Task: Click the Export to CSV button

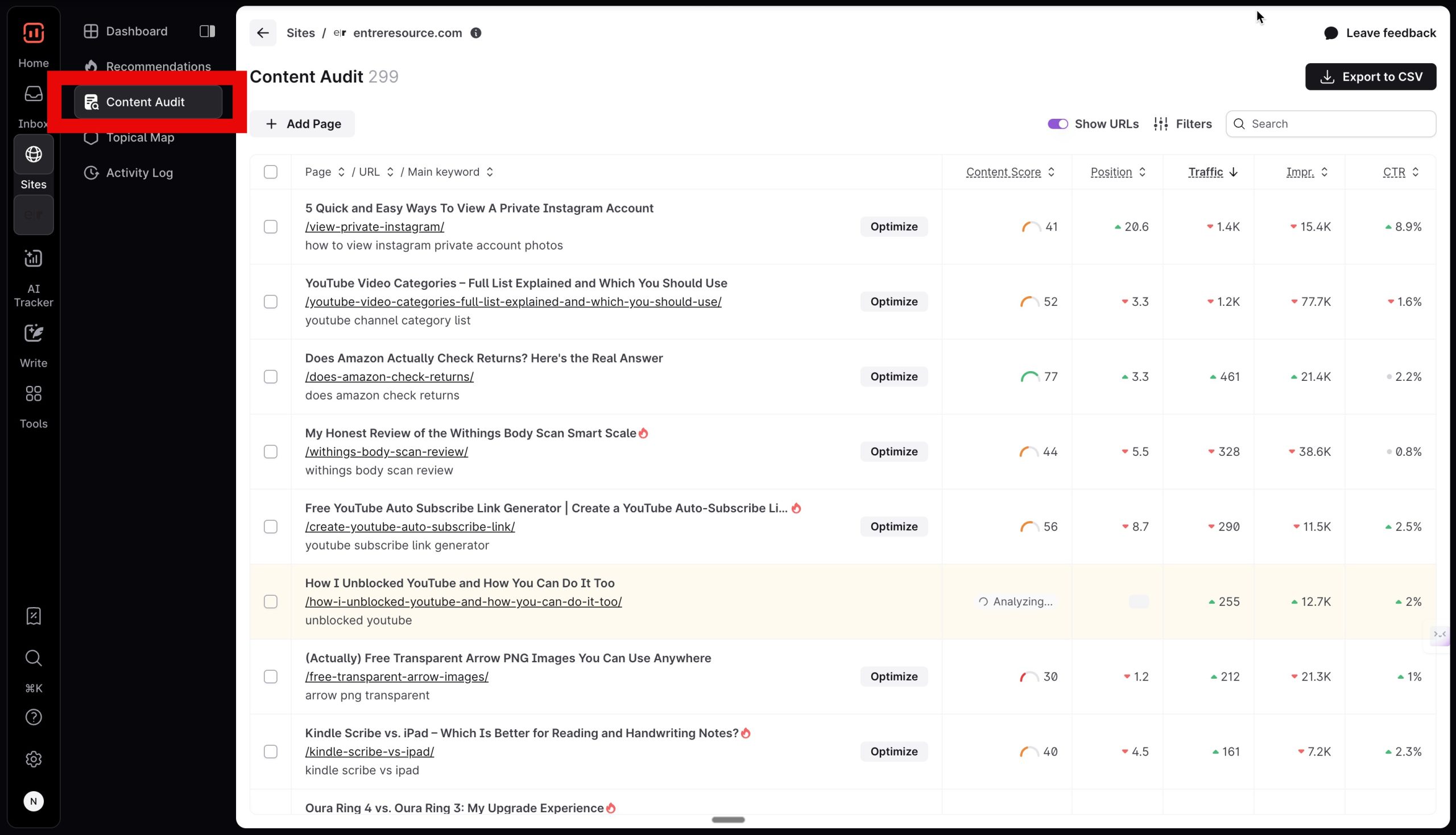Action: point(1370,76)
